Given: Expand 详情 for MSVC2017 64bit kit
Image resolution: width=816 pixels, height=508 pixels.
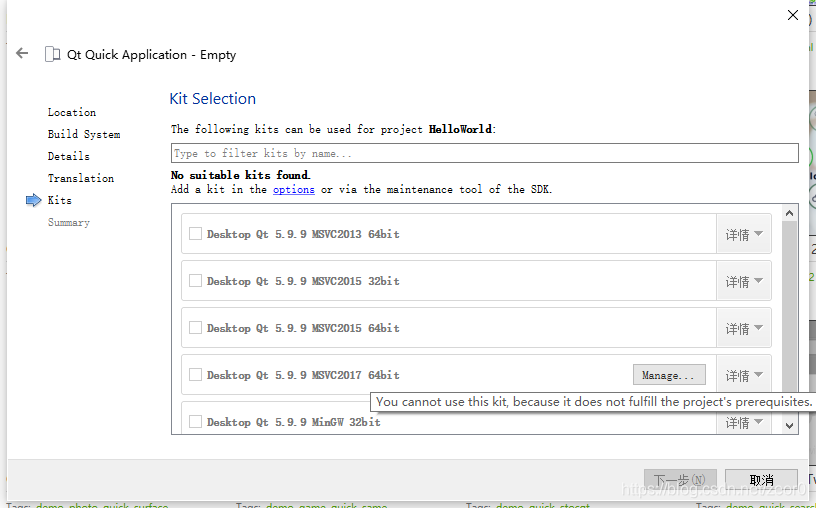Looking at the screenshot, I should (744, 375).
